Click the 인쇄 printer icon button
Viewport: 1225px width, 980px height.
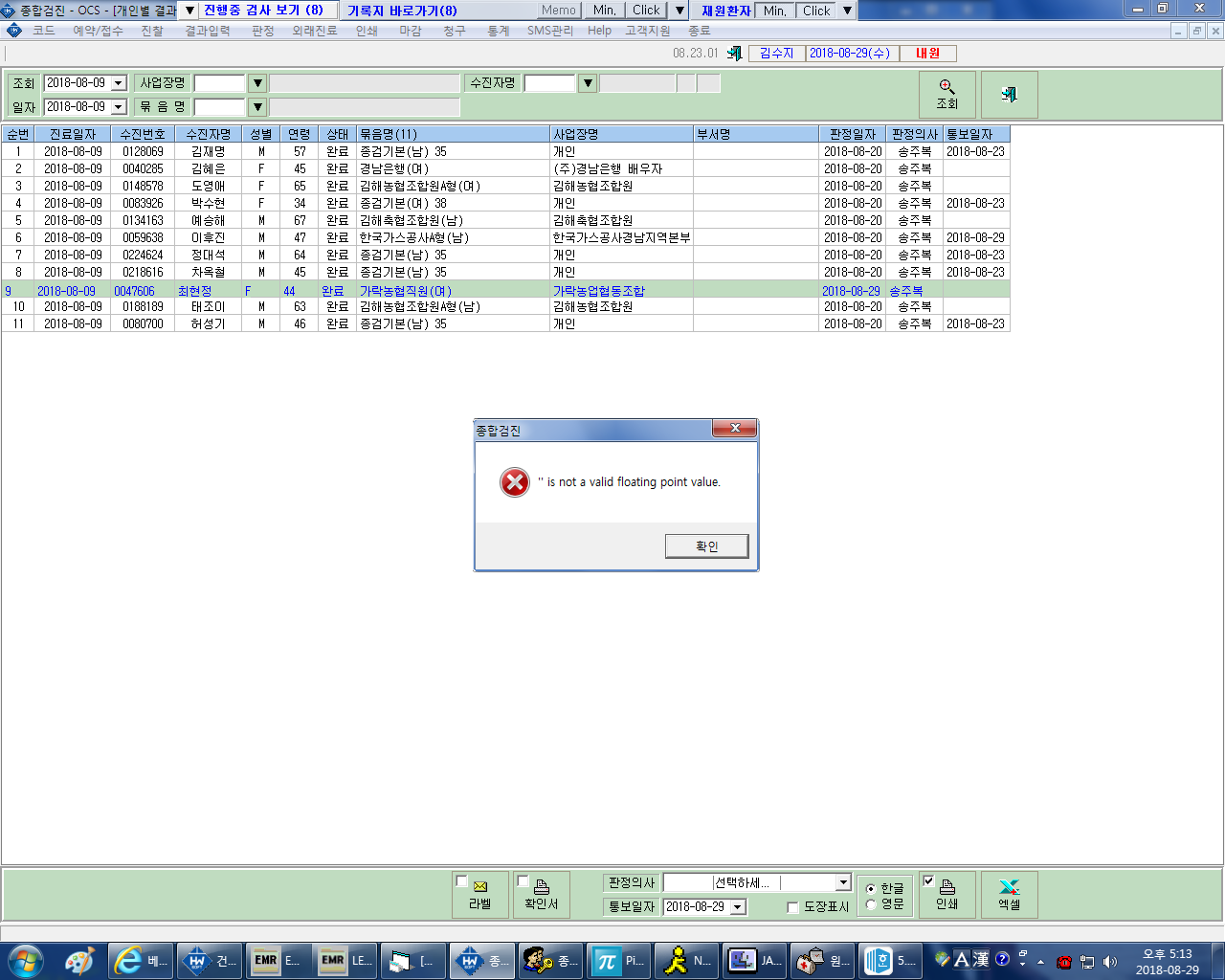tap(947, 895)
